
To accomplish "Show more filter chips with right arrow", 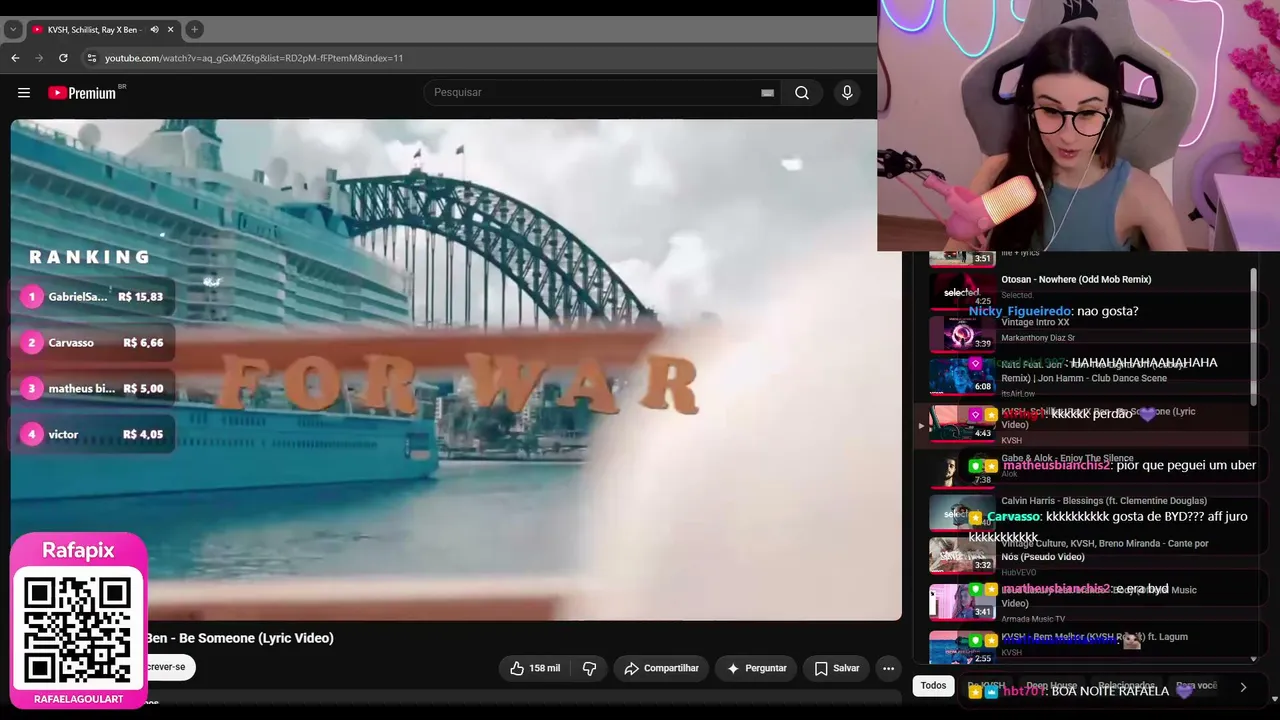I will tap(1243, 687).
